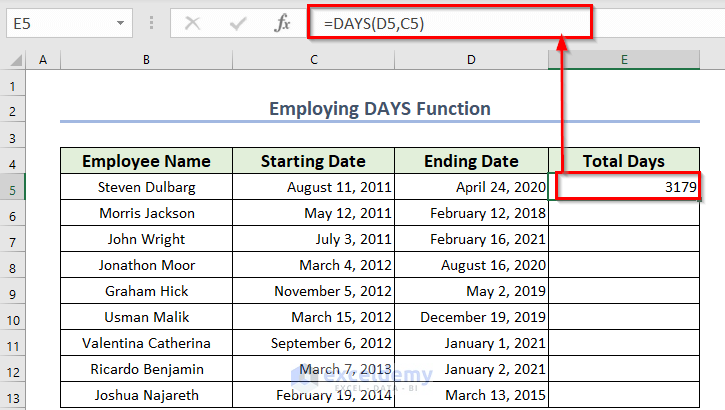Click the Employing DAYS Function title cell
This screenshot has width=725, height=410.
pos(379,109)
